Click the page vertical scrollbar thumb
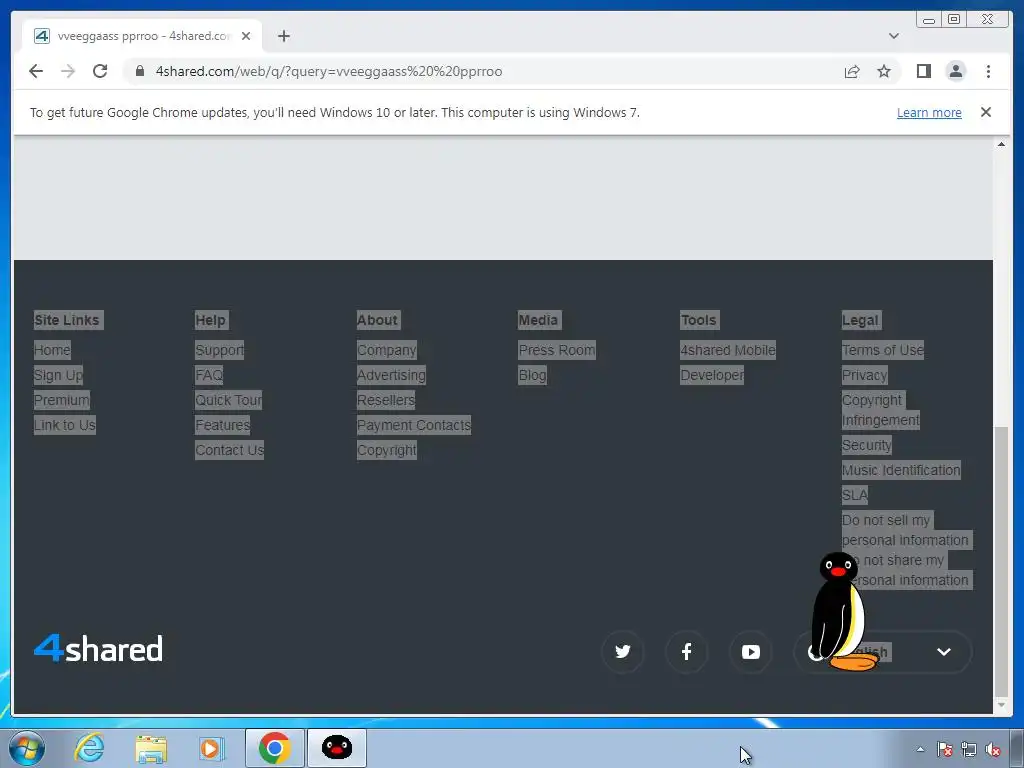Screen dimensions: 1024x768 pyautogui.click(x=1000, y=560)
